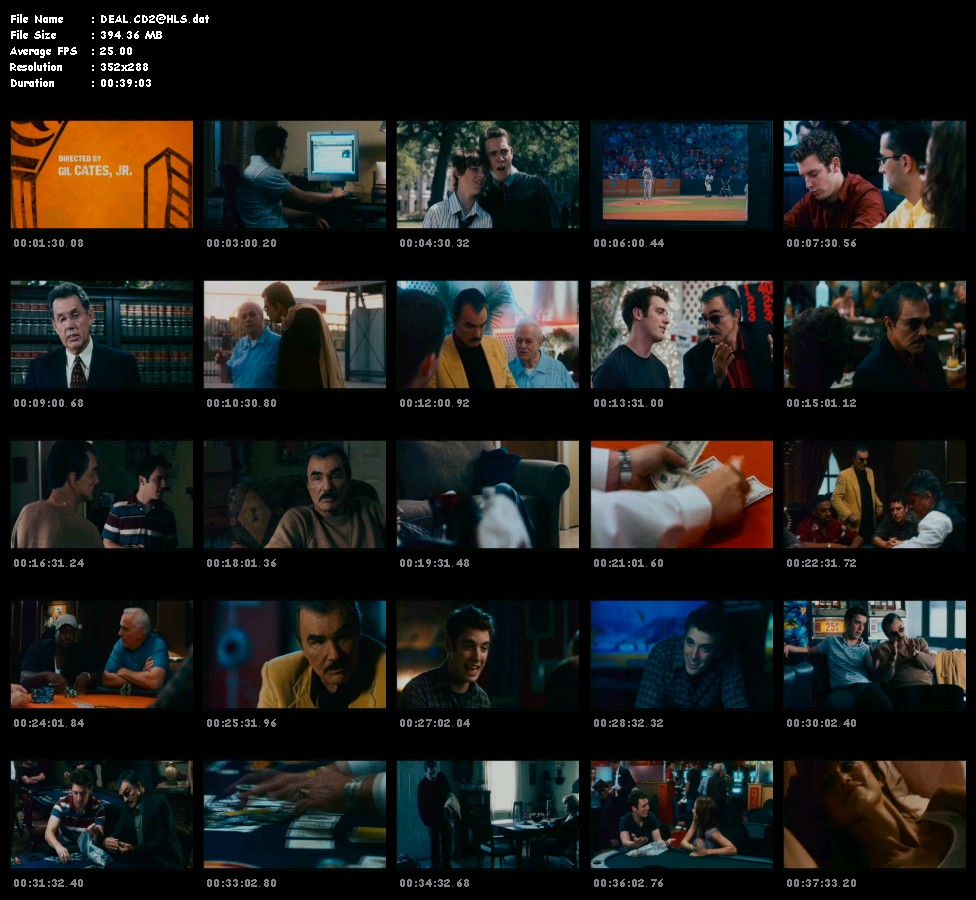Select the thumbnail at 00:09:00.68
Viewport: 976px width, 900px height.
101,334
